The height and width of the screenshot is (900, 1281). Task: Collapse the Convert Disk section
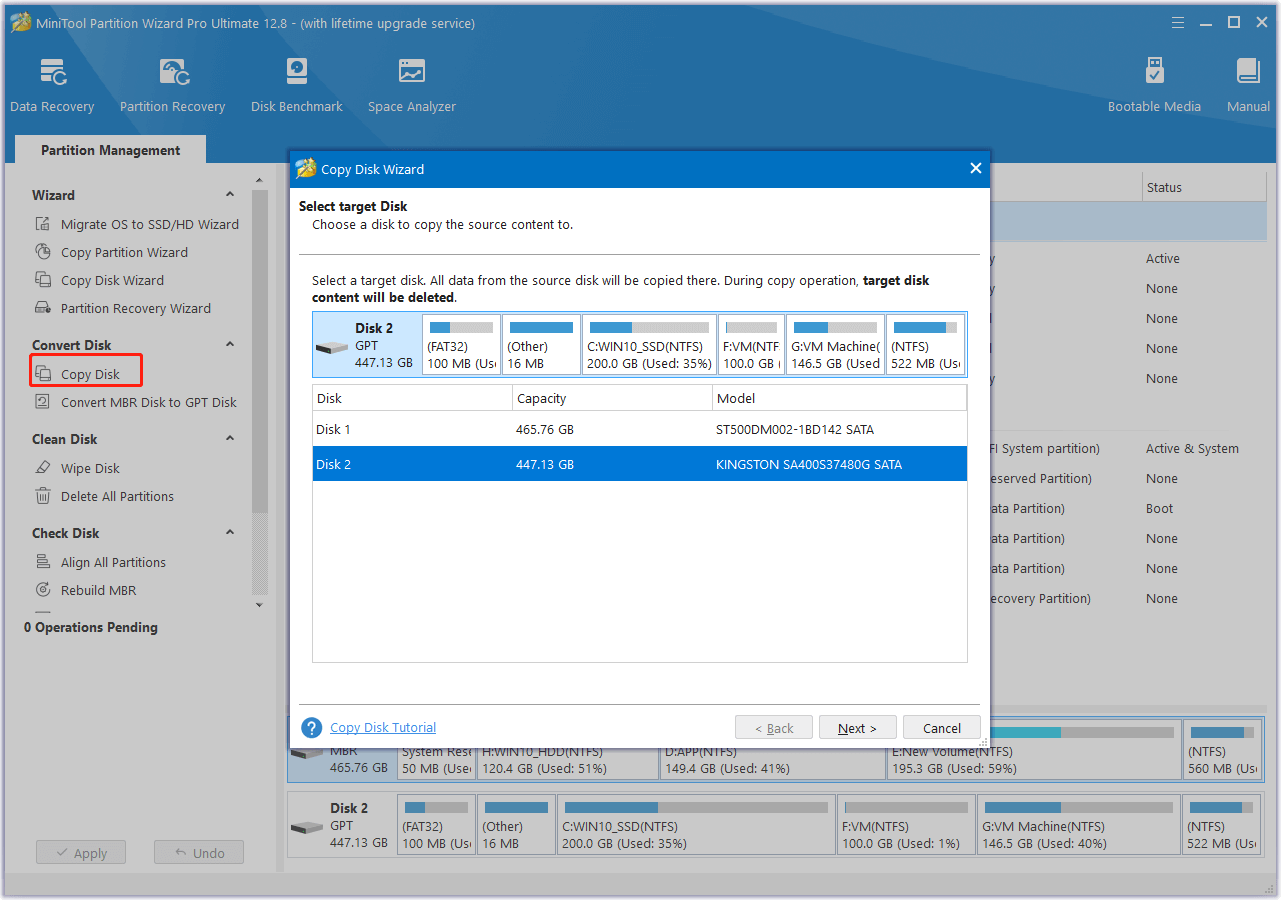(230, 345)
